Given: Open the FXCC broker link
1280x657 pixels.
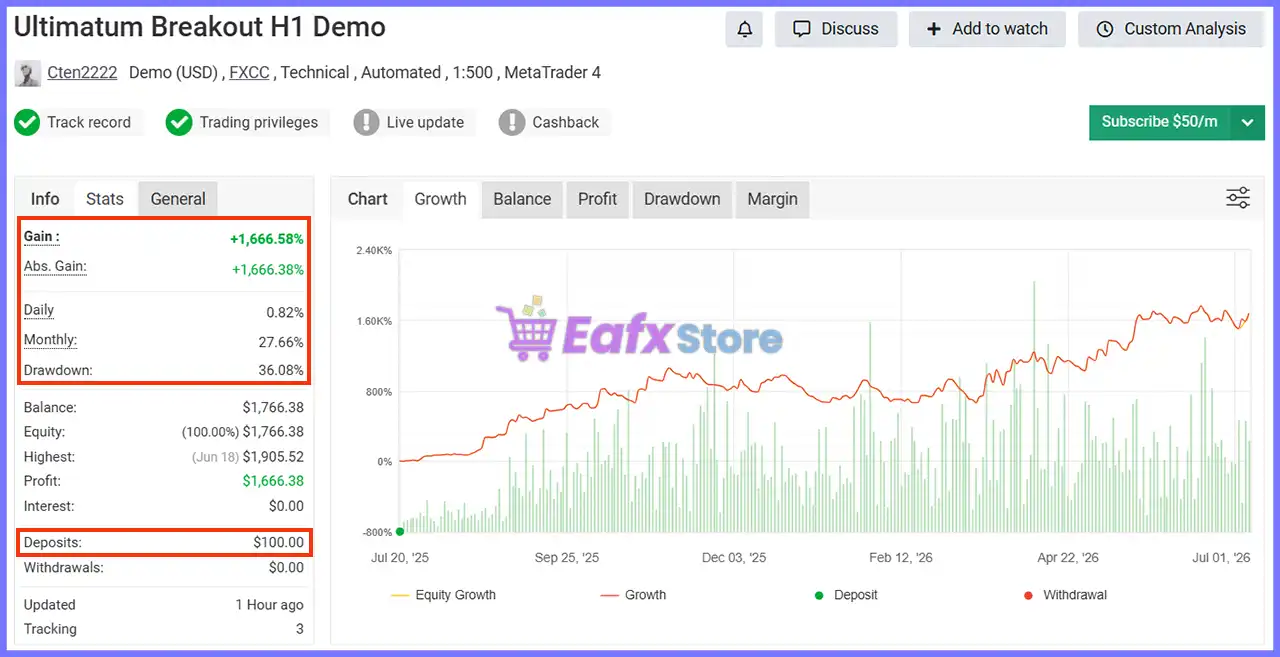Looking at the screenshot, I should click(249, 73).
